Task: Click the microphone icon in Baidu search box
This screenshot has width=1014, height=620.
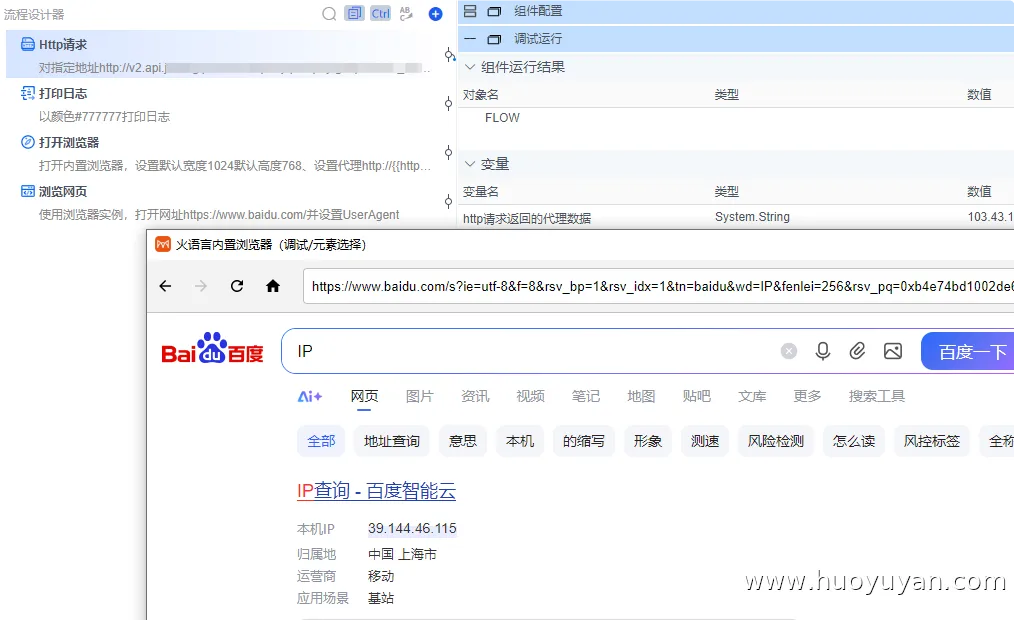Action: point(822,350)
